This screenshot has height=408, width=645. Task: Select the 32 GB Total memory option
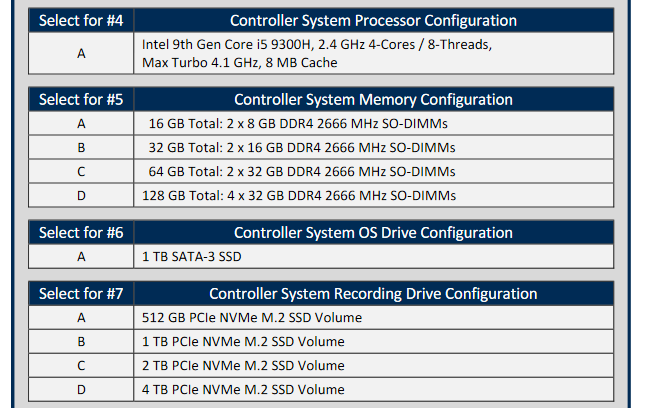pyautogui.click(x=300, y=147)
